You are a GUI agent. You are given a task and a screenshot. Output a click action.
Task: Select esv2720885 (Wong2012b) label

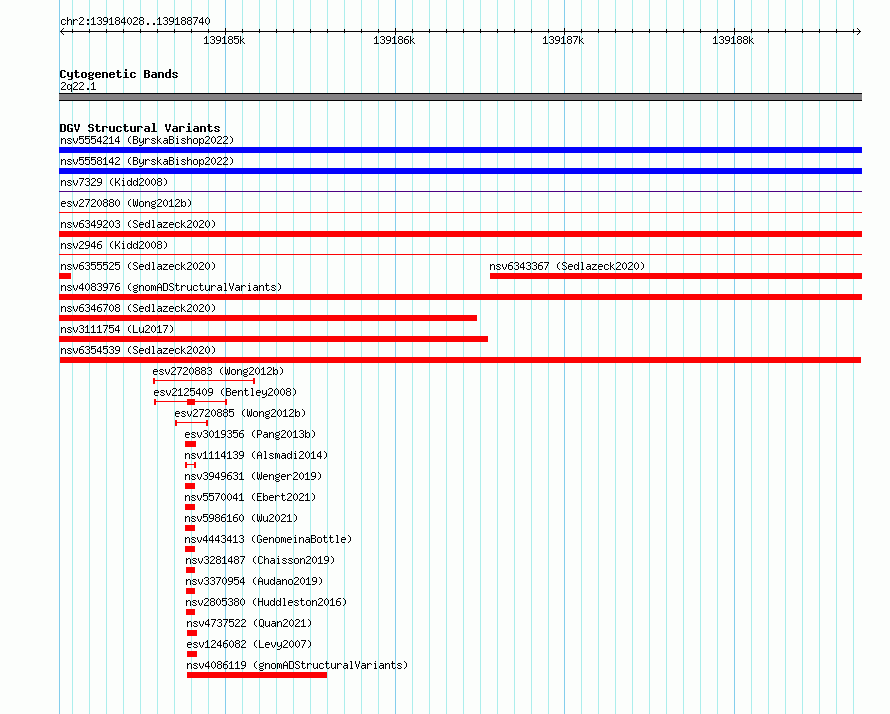pyautogui.click(x=240, y=413)
